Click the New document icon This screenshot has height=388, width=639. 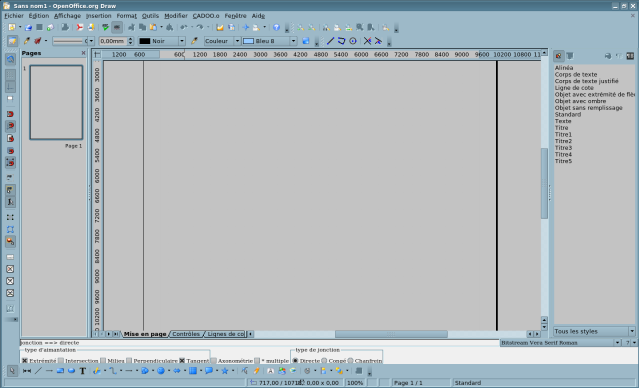[12, 27]
